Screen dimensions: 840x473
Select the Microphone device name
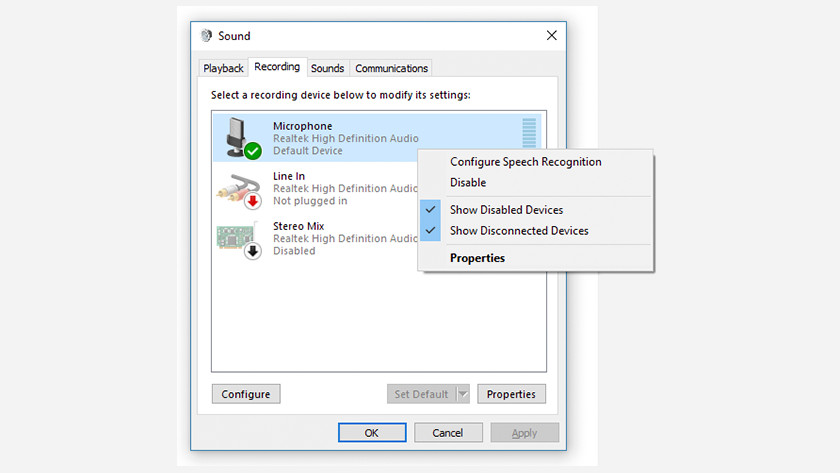(x=303, y=126)
